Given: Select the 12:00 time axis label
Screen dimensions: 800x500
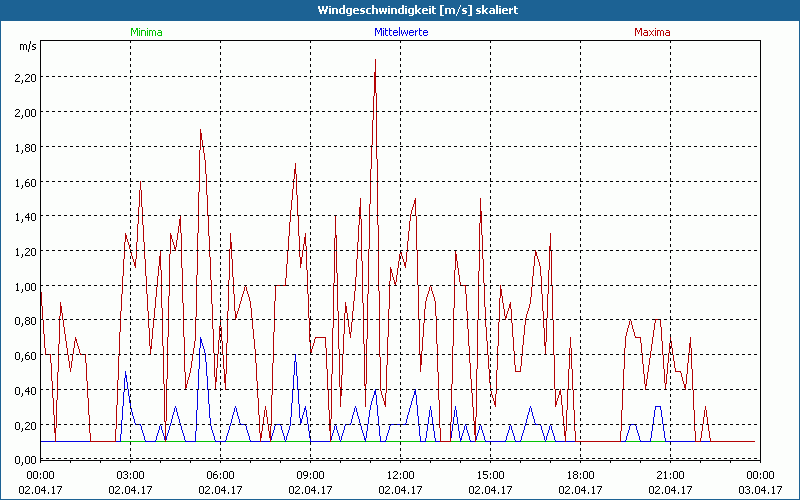Looking at the screenshot, I should (400, 475).
